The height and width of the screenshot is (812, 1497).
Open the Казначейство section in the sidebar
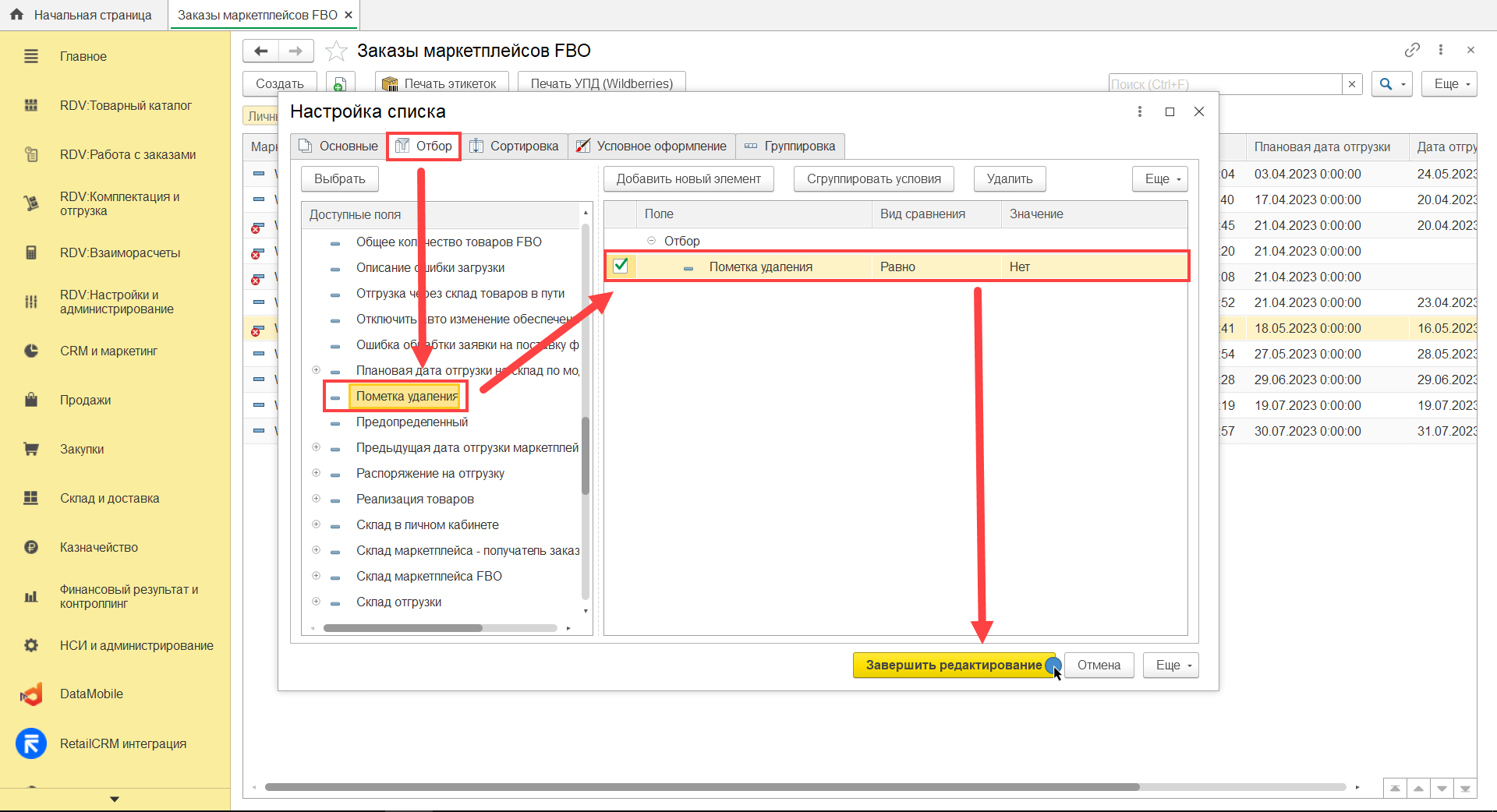click(x=98, y=547)
